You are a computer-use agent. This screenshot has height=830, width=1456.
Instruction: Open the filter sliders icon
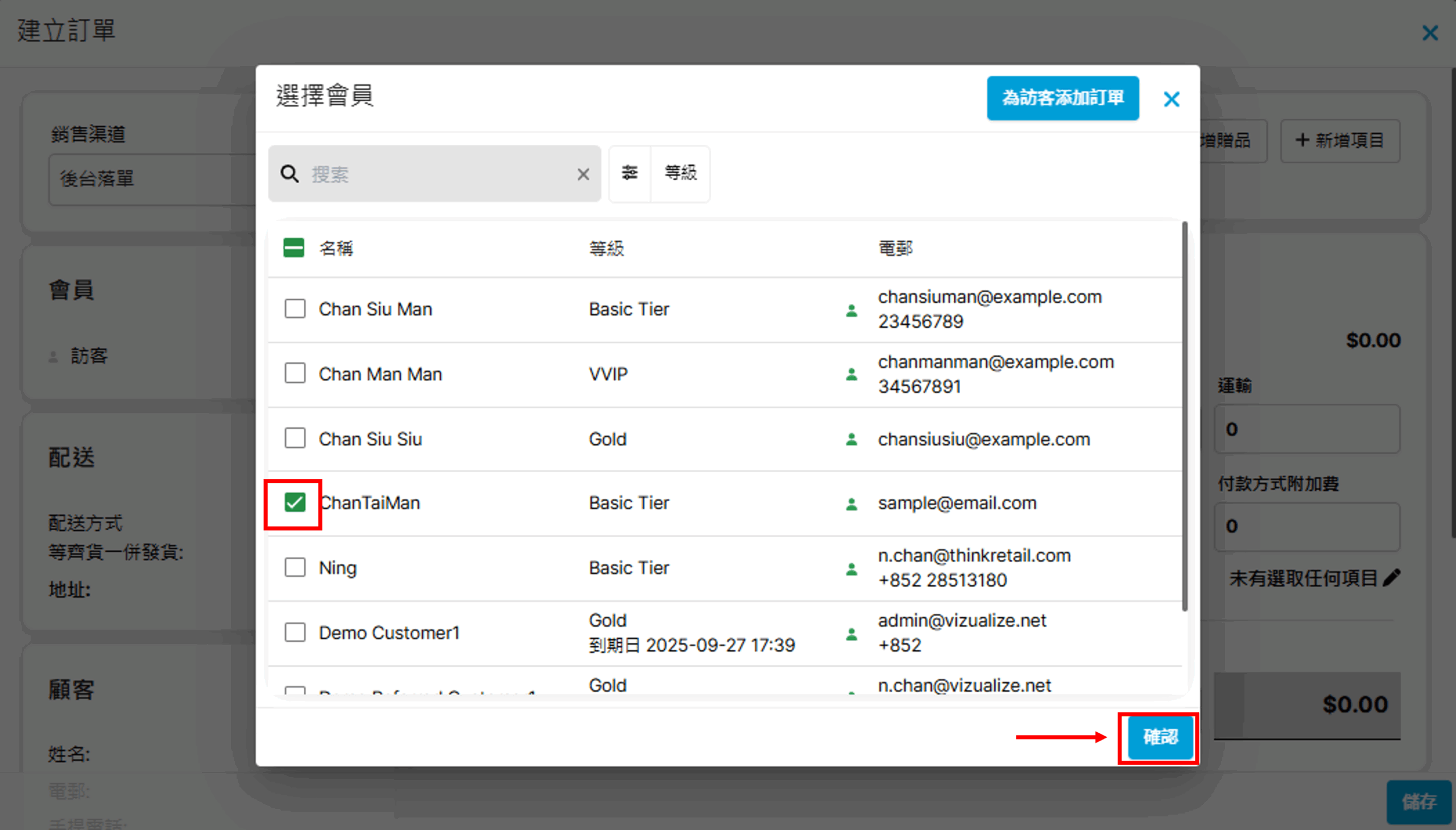[629, 173]
